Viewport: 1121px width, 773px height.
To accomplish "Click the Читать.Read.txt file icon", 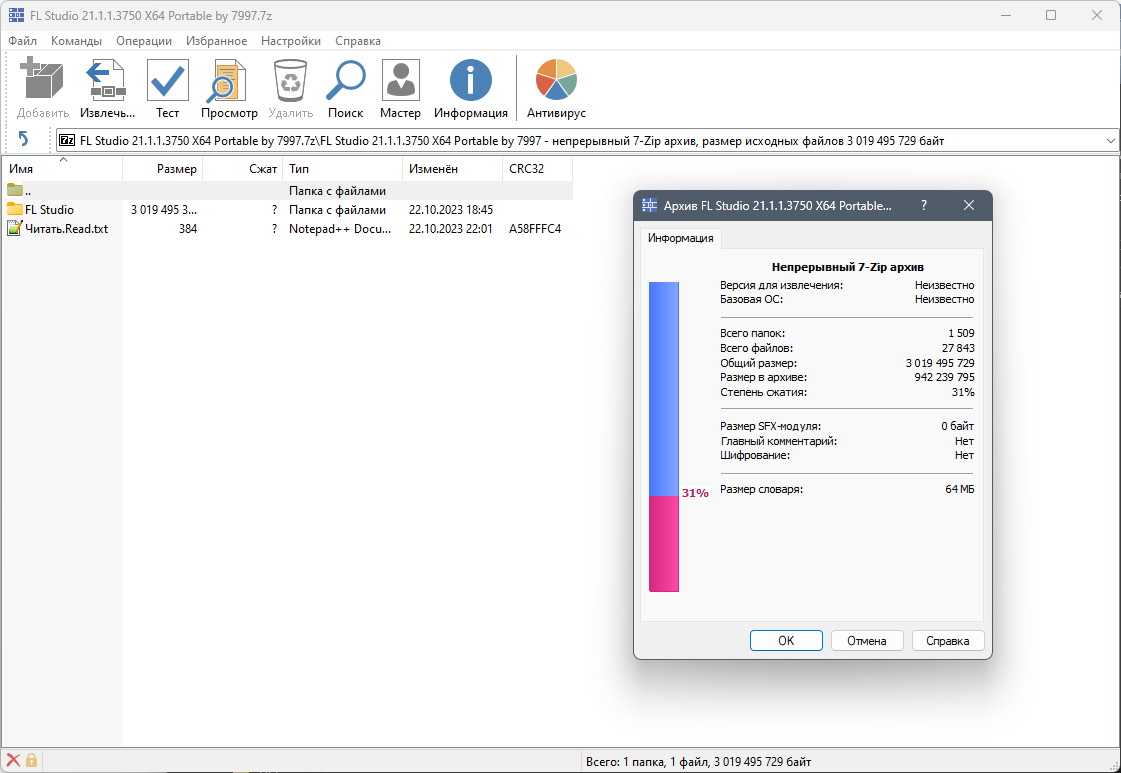I will [x=15, y=229].
